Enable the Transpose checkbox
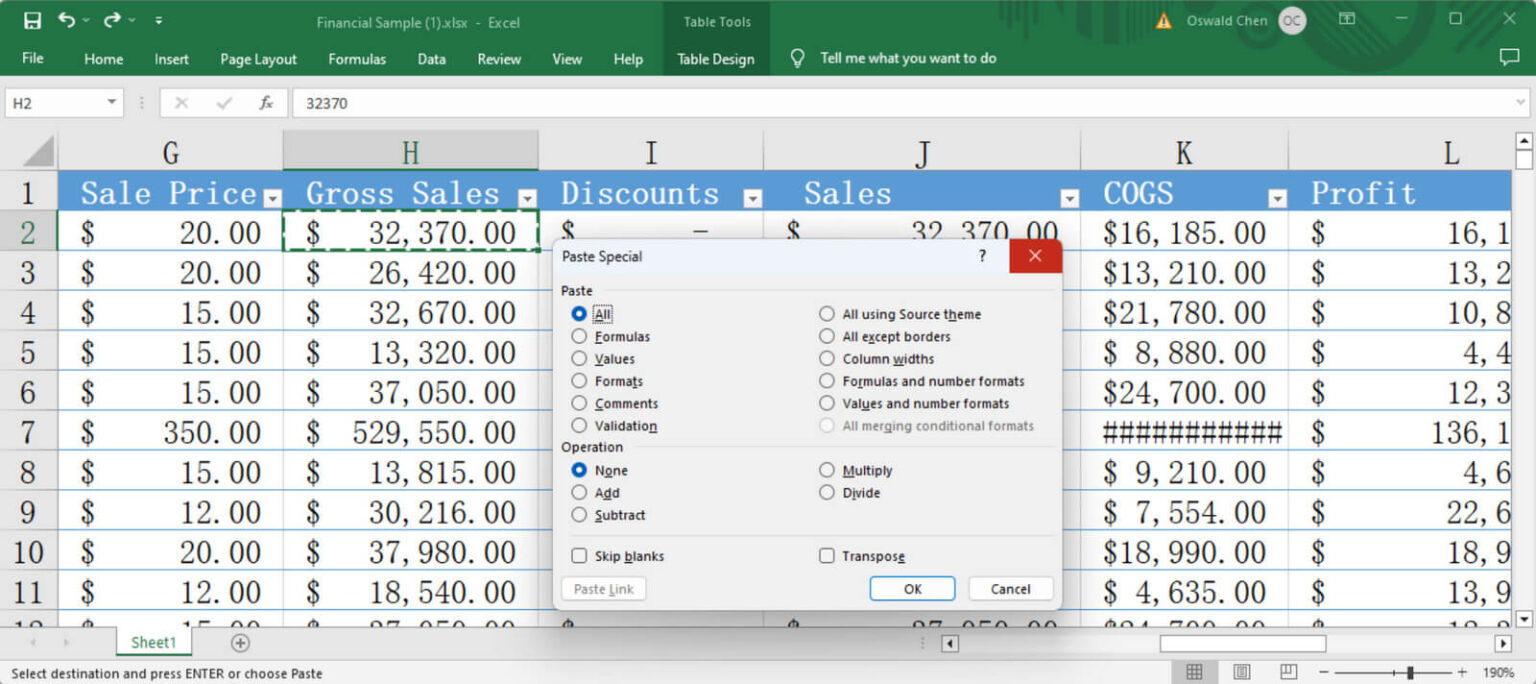 (x=827, y=556)
